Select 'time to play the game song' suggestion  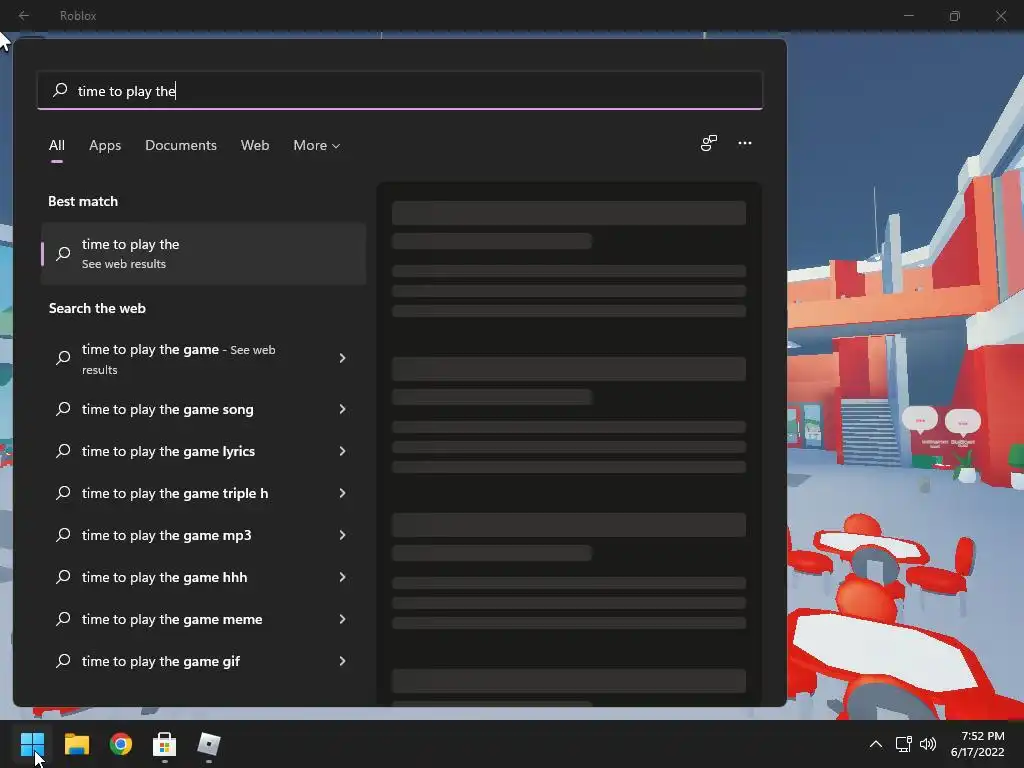204,409
